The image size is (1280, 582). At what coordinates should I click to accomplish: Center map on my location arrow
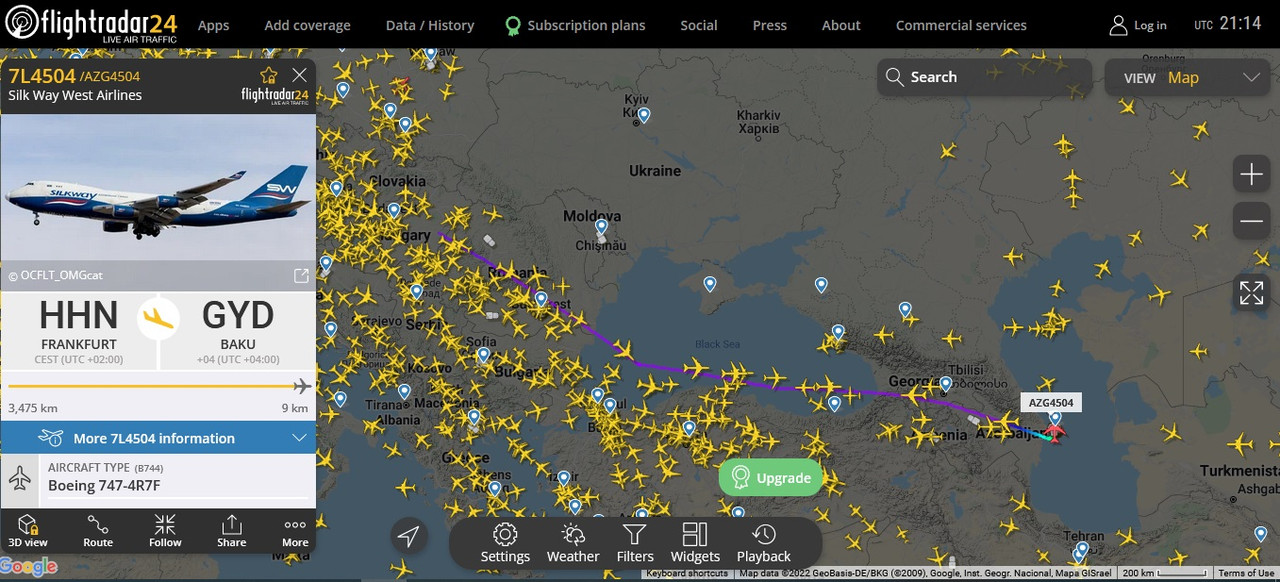(408, 537)
